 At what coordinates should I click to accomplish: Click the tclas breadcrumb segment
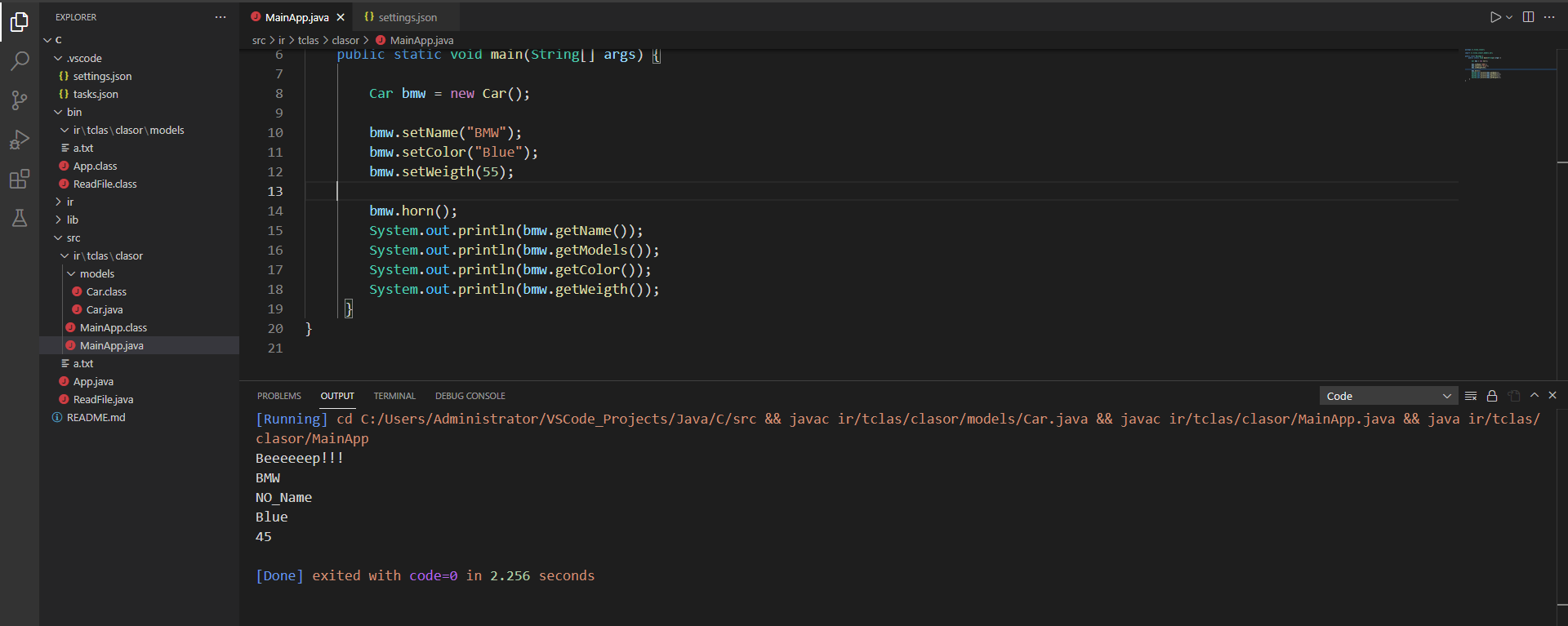(x=308, y=40)
